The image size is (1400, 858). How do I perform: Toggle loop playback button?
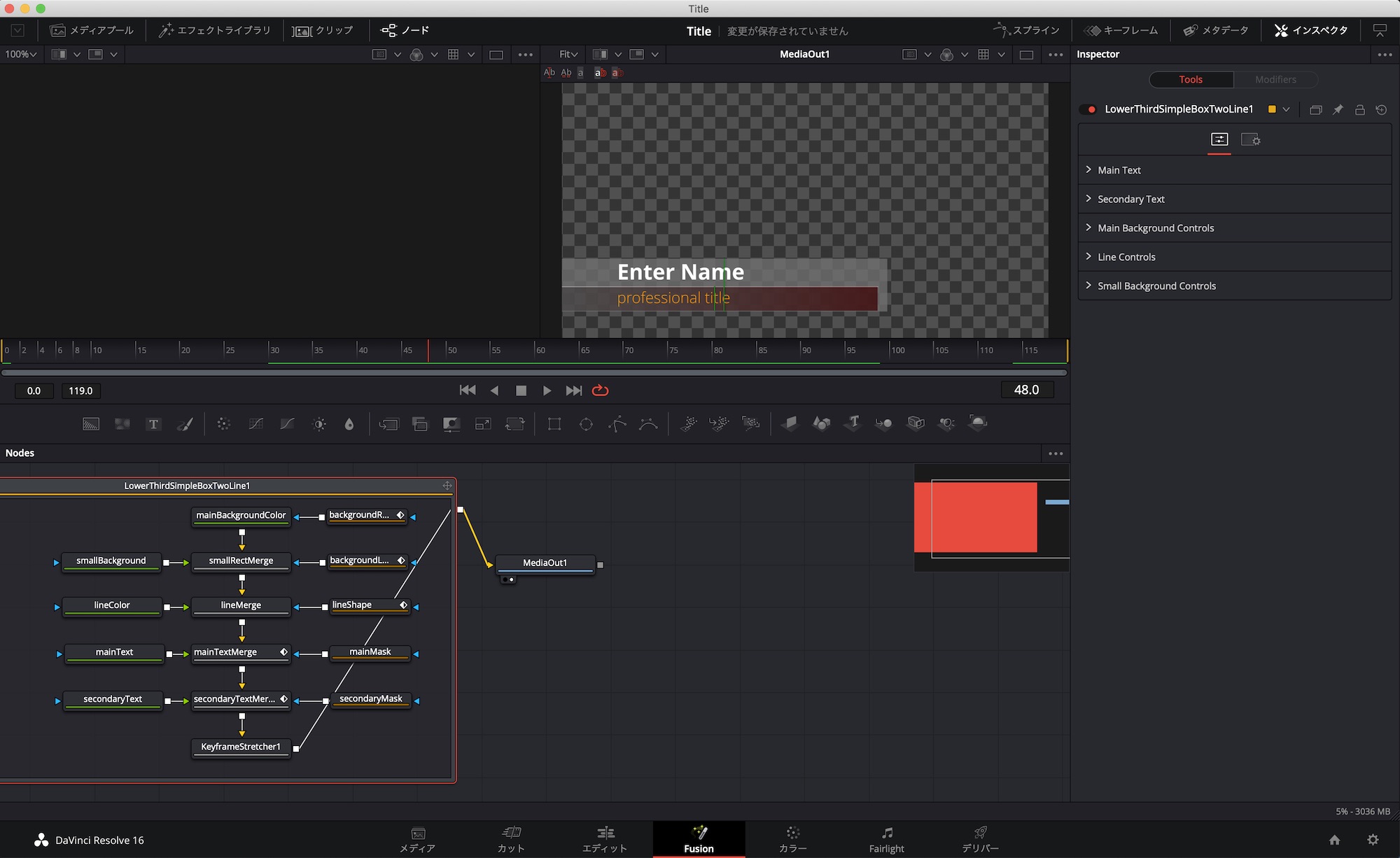600,391
